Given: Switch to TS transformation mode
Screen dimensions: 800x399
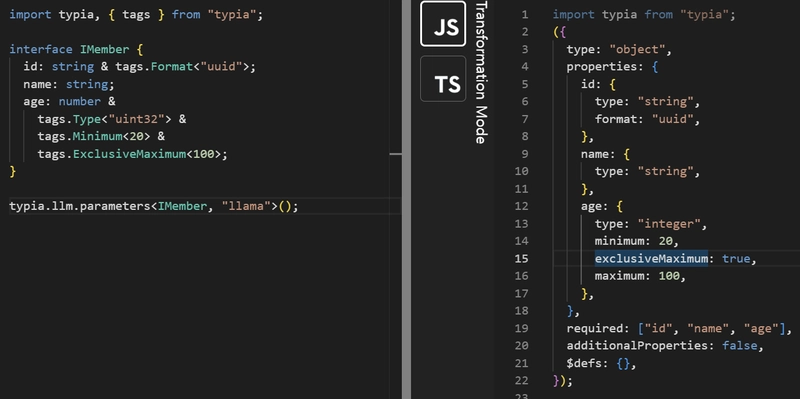Looking at the screenshot, I should point(443,79).
